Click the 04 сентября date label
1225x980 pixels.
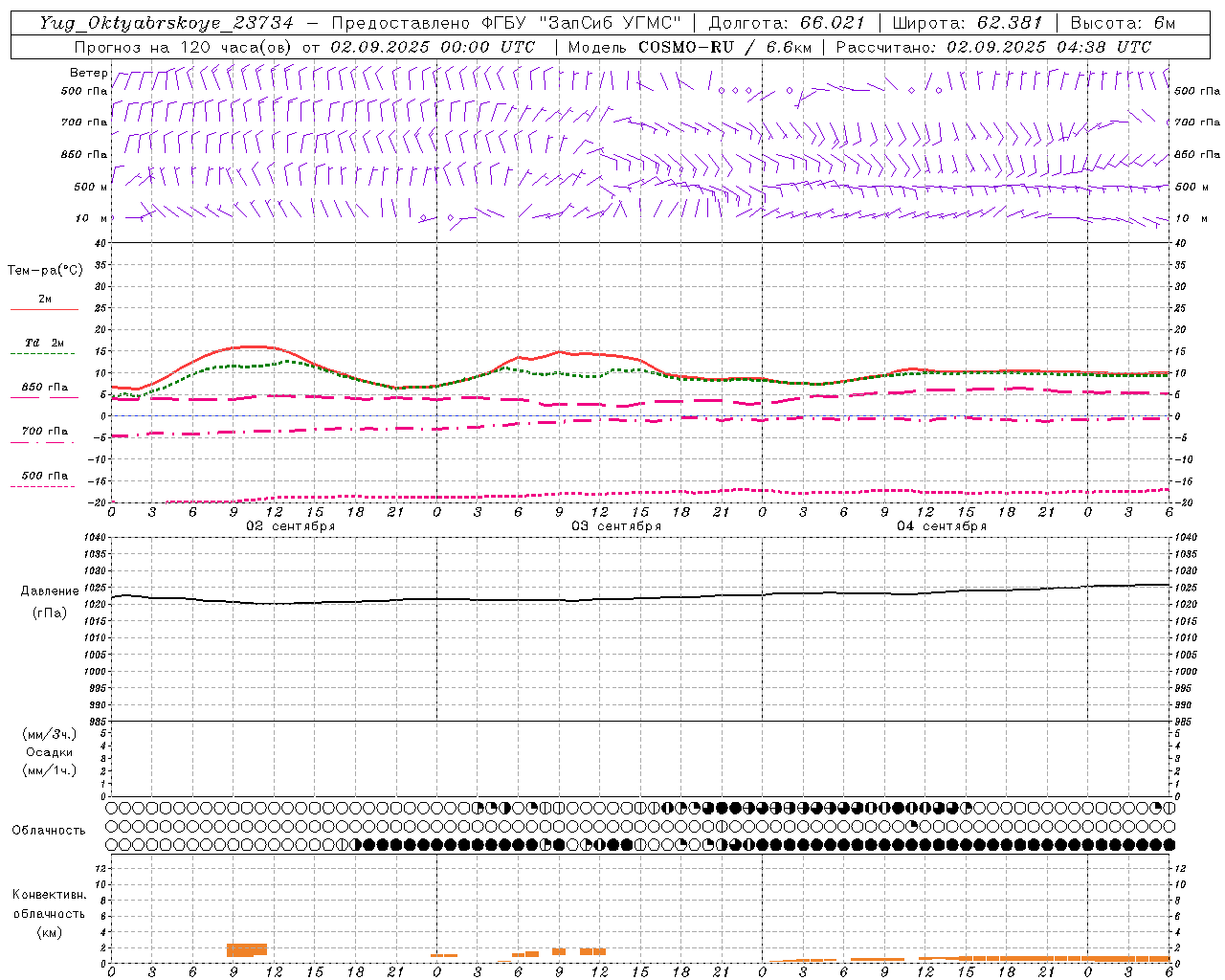(x=942, y=526)
